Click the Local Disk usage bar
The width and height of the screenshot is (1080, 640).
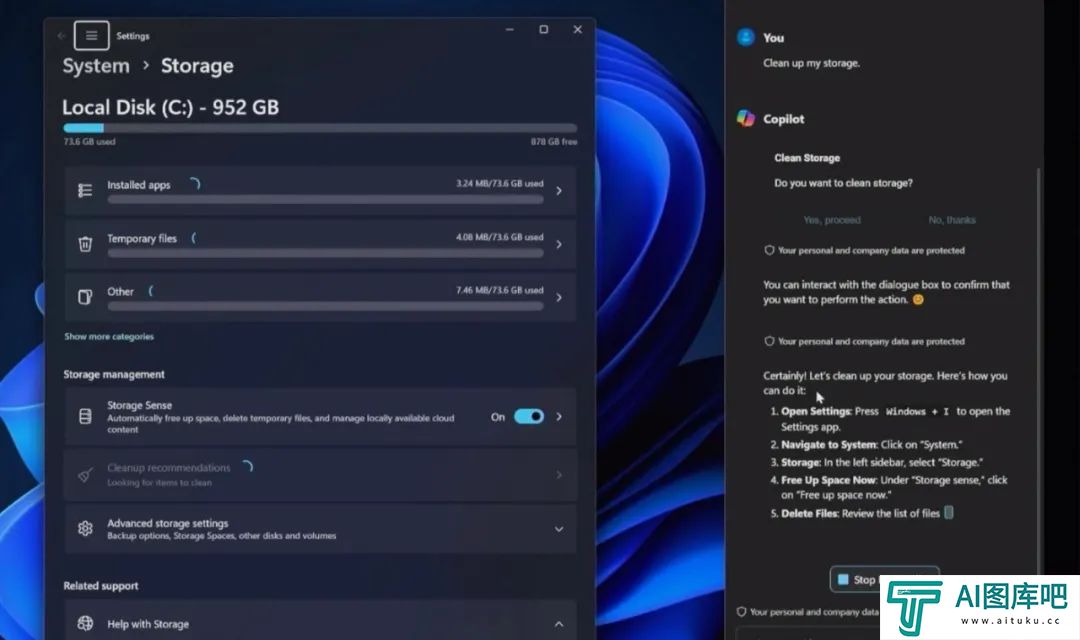click(x=320, y=128)
